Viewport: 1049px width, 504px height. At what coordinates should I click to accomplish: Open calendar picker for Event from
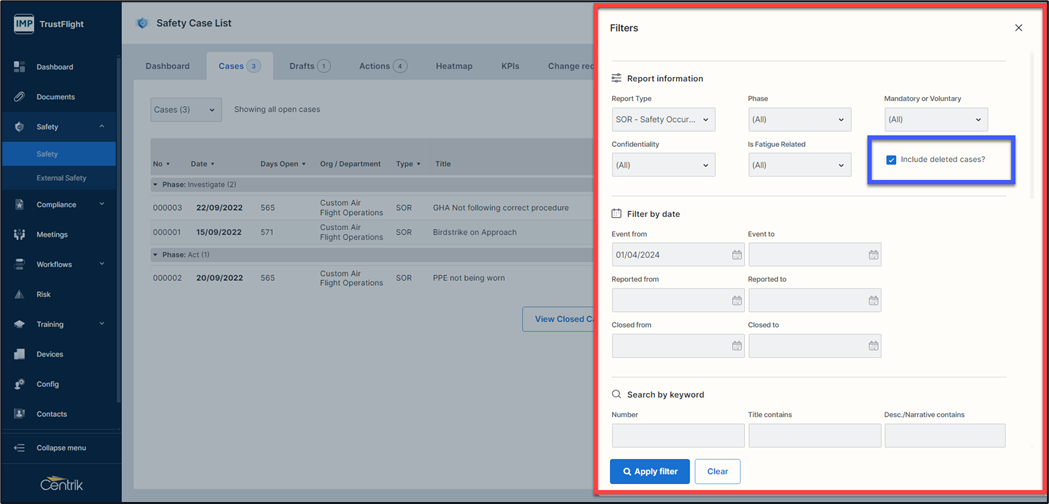click(737, 255)
